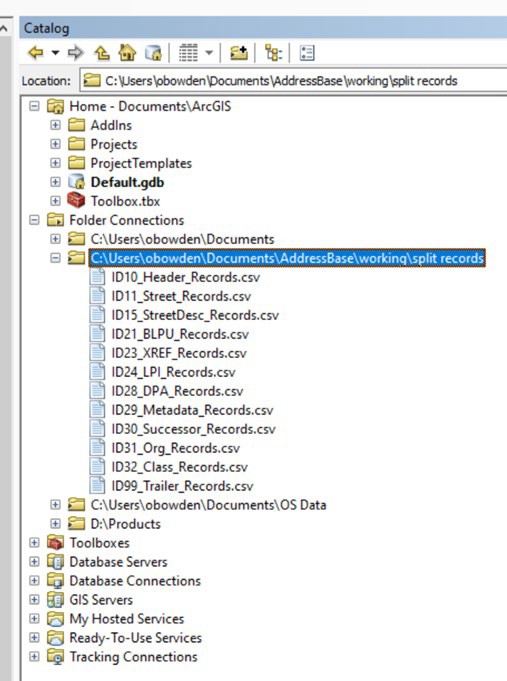Select highlighted split records connection label
Viewport: 507px width, 681px height.
tap(287, 258)
